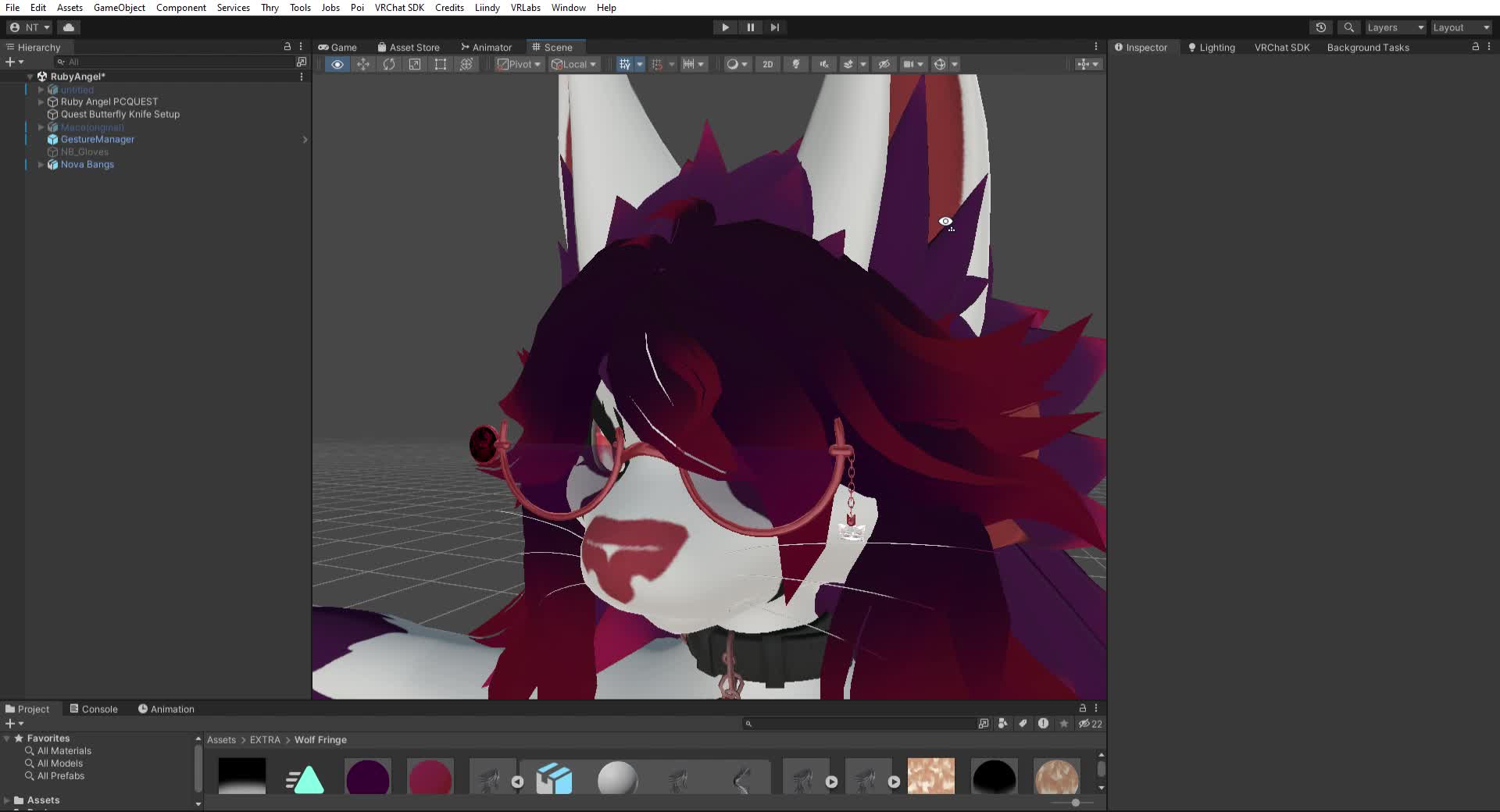The image size is (1500, 812).
Task: Open the Gizmos options dropdown arrow
Action: coord(955,64)
